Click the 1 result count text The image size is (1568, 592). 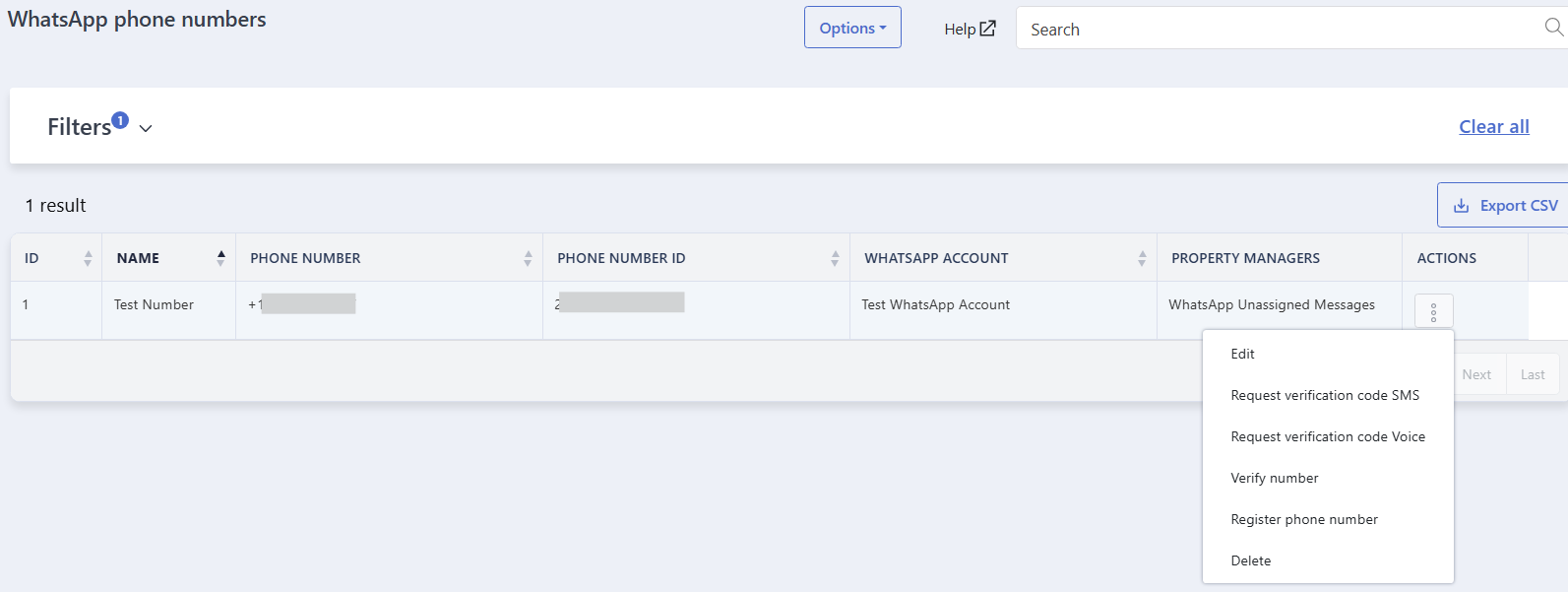55,205
